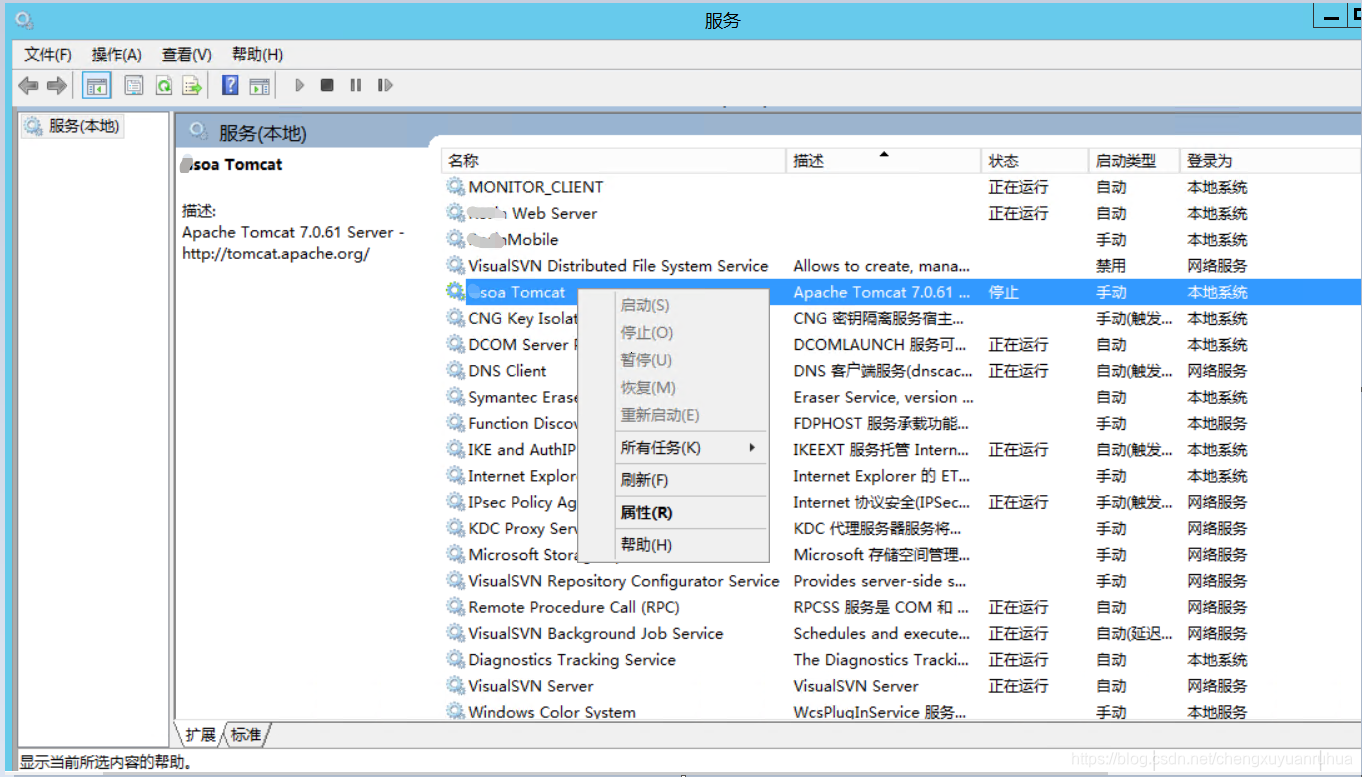Select Remote Procedure Call (RPC) service

(573, 607)
